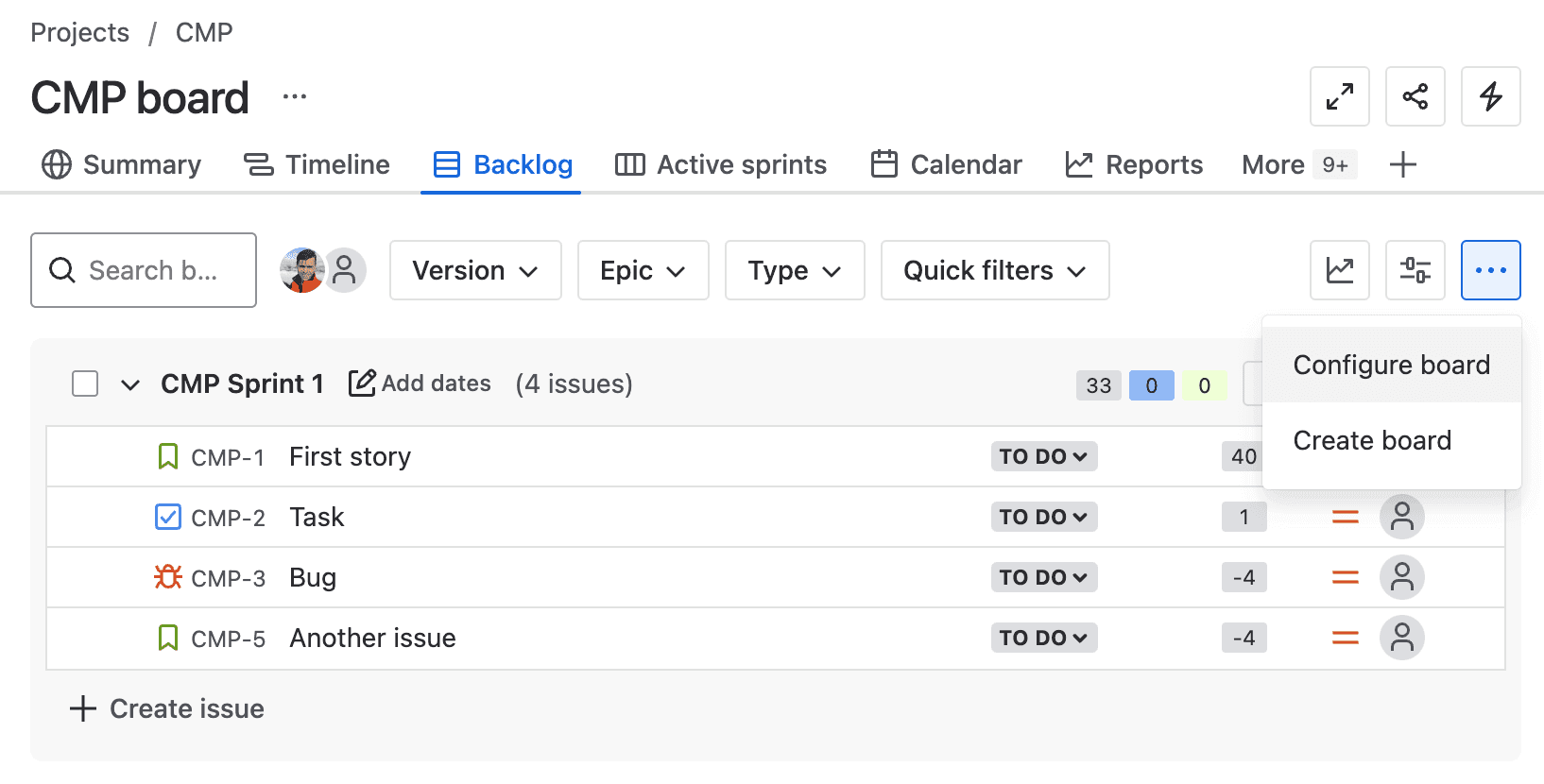Click ellipsis next to CMP board title

click(295, 96)
